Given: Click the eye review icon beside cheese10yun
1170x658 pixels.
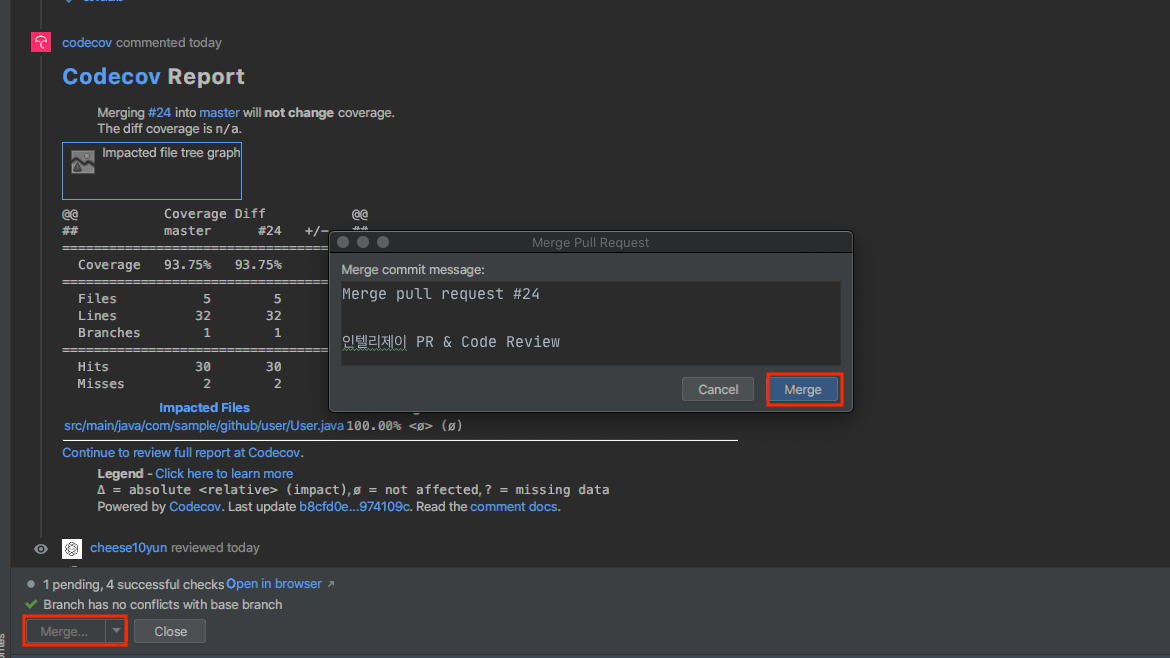Looking at the screenshot, I should [x=41, y=549].
